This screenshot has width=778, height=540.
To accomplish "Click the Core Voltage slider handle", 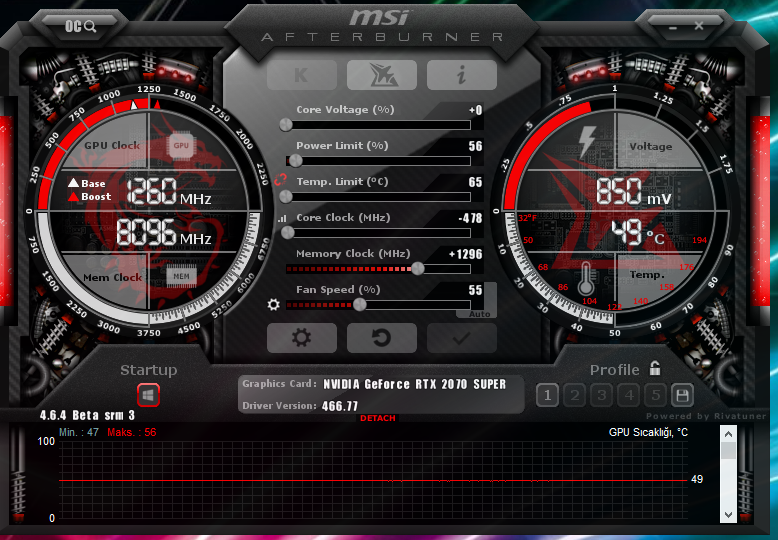I will click(x=286, y=125).
